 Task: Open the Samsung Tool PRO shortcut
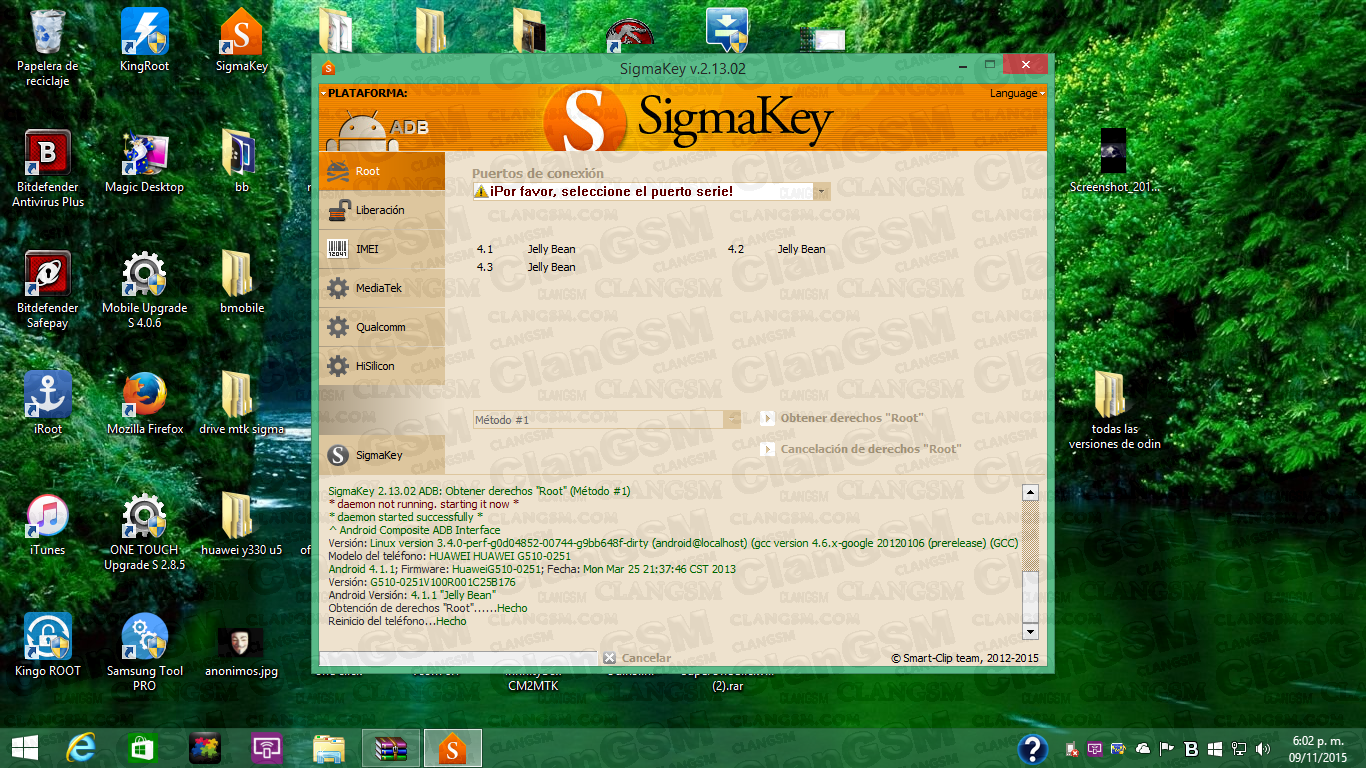click(x=144, y=652)
